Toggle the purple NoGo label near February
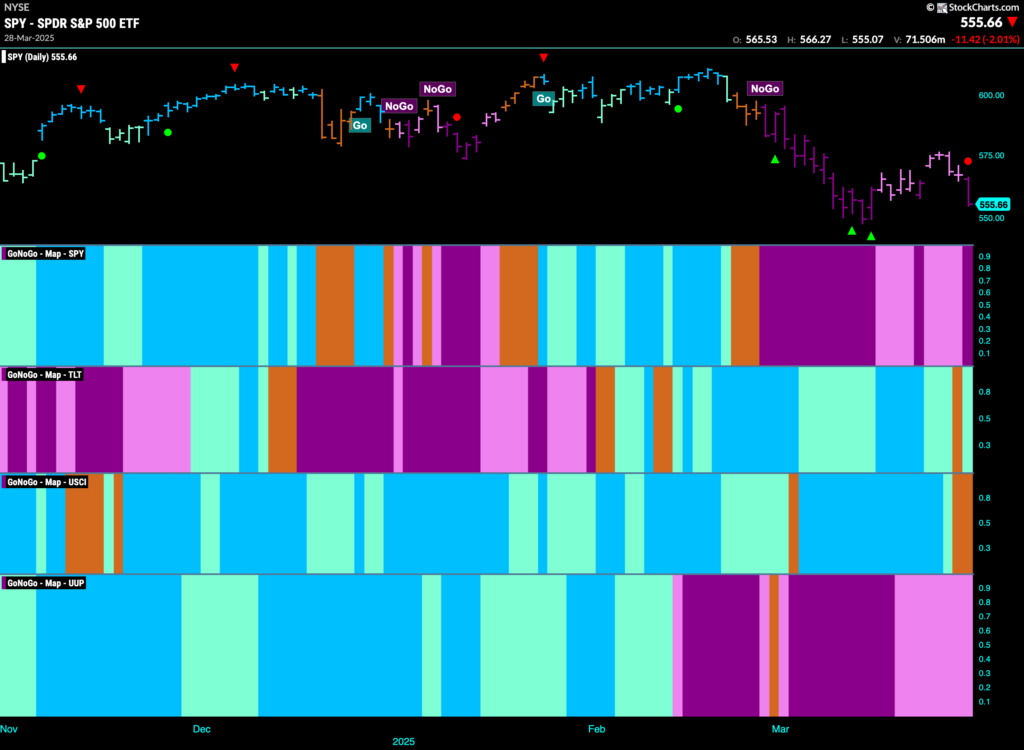Viewport: 1024px width, 750px height. click(764, 88)
